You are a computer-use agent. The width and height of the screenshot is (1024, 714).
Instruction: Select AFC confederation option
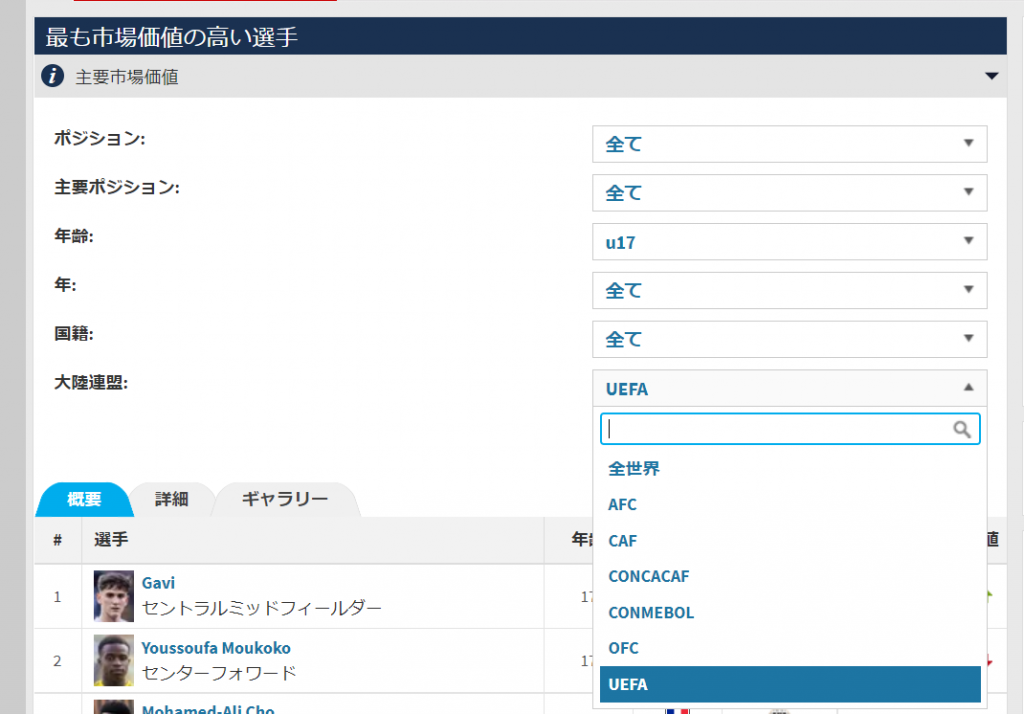[x=622, y=505]
